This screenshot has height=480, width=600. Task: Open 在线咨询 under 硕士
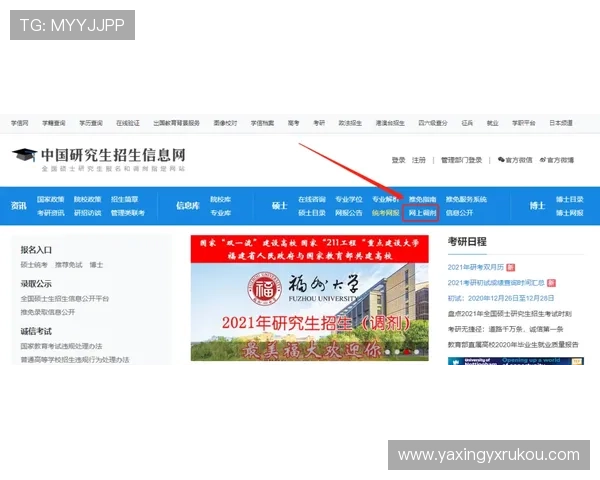[312, 199]
